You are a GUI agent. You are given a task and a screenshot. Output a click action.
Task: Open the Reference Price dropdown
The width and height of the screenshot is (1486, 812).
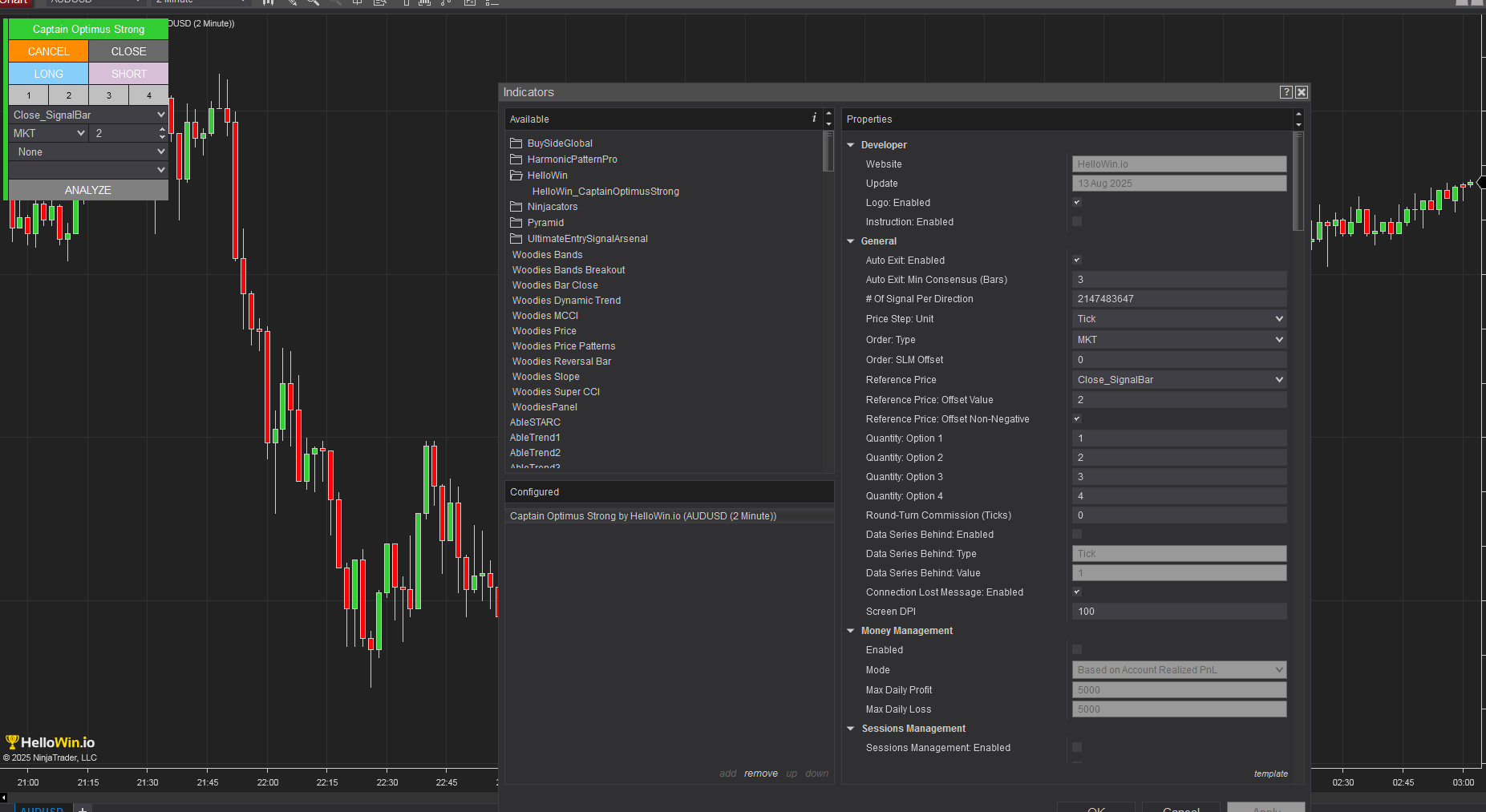click(x=1179, y=380)
